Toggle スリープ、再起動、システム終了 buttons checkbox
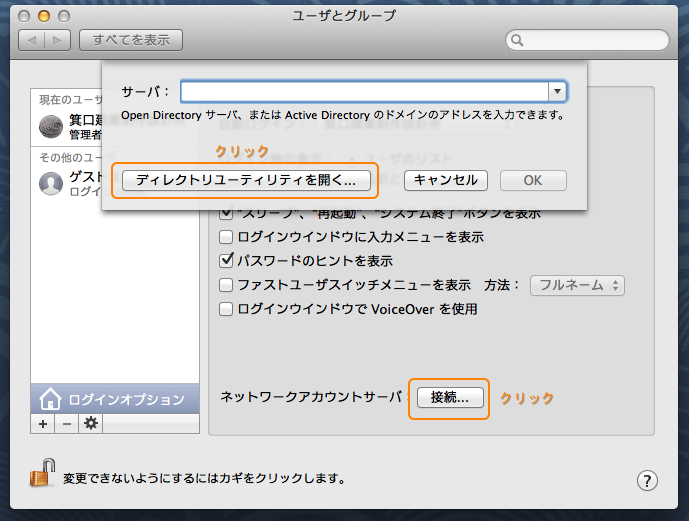 coord(226,213)
